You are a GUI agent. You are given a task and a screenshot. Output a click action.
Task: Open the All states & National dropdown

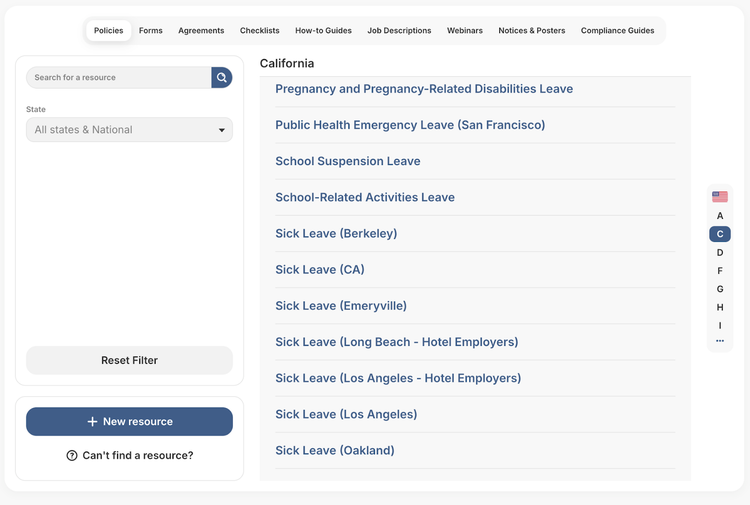tap(129, 130)
